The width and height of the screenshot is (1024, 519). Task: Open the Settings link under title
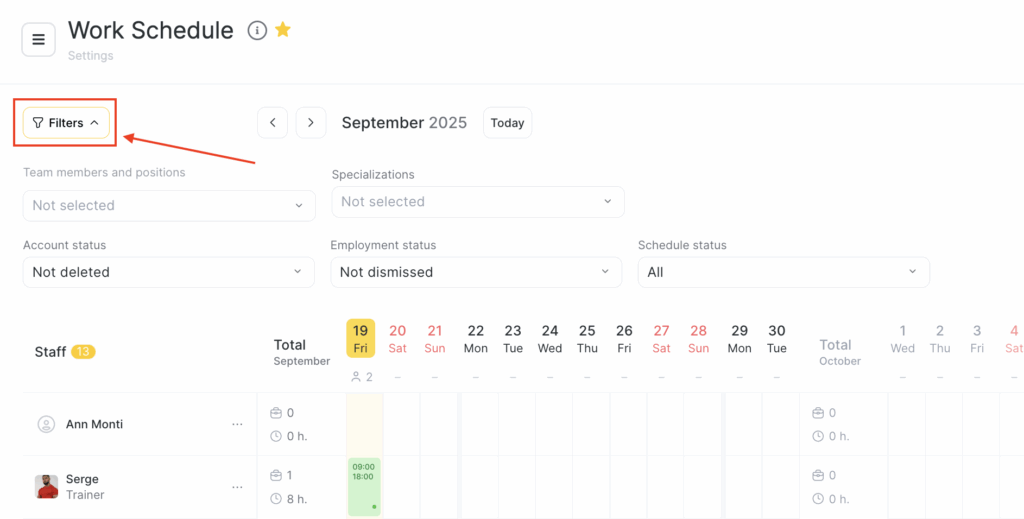pos(90,56)
